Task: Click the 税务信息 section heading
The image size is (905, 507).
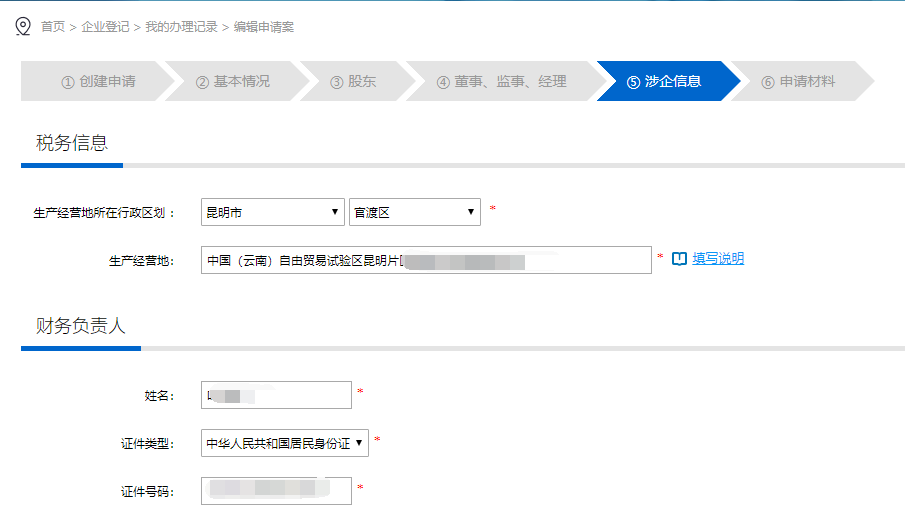Action: (72, 143)
